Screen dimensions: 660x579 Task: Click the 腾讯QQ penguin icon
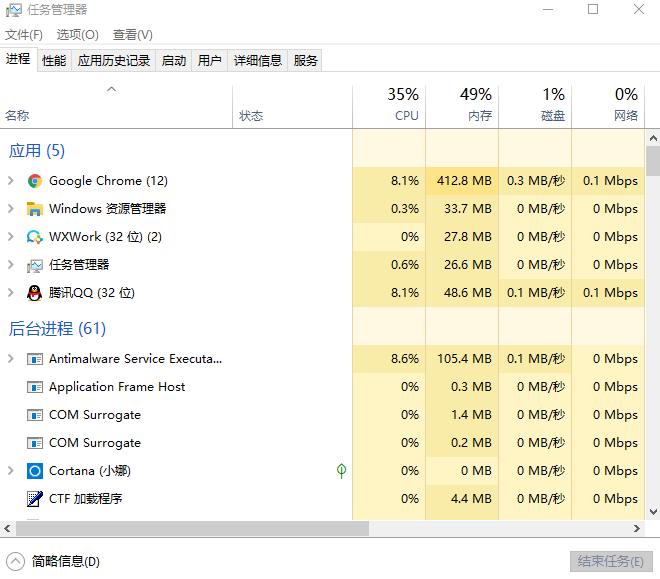[35, 293]
